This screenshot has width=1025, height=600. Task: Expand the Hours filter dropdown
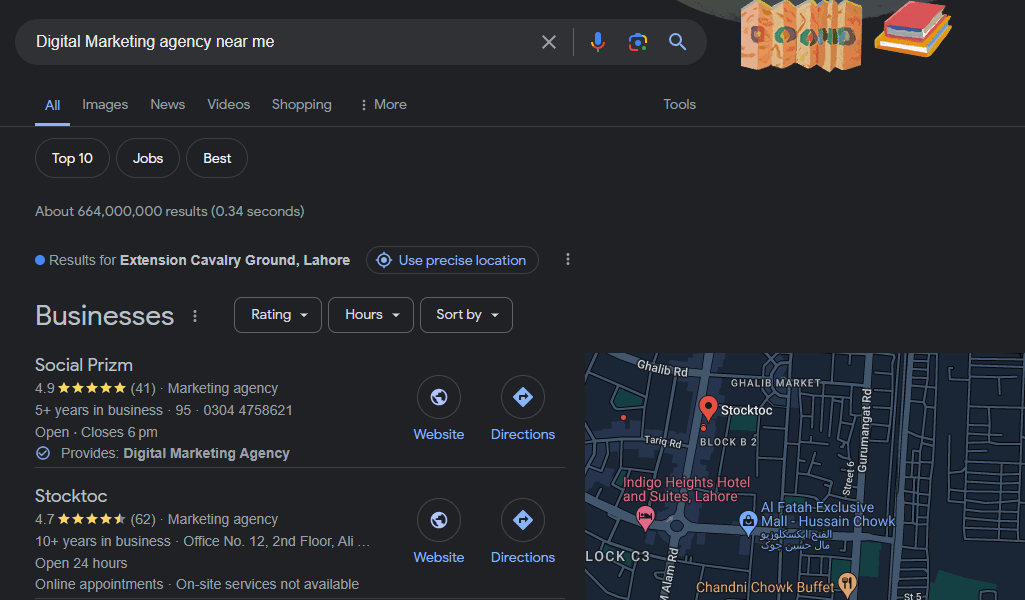(371, 315)
